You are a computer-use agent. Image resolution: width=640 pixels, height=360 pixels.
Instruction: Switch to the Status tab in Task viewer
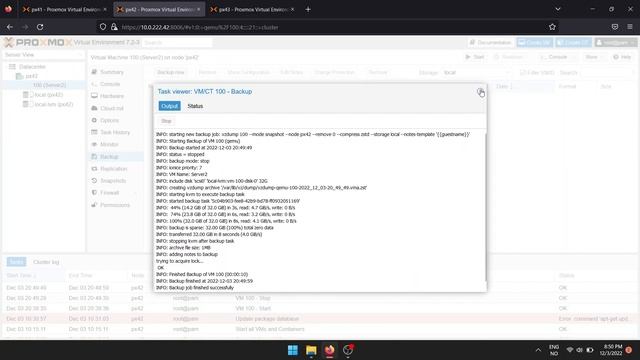click(x=195, y=106)
